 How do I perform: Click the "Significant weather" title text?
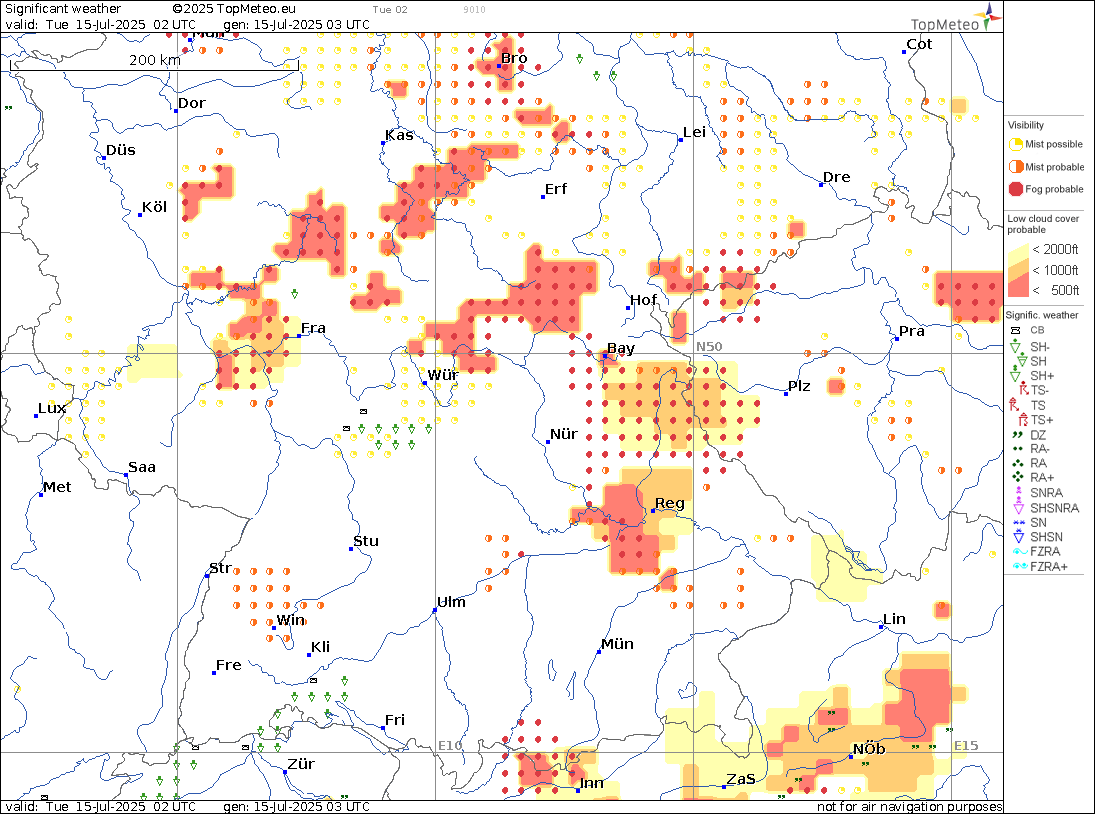63,9
